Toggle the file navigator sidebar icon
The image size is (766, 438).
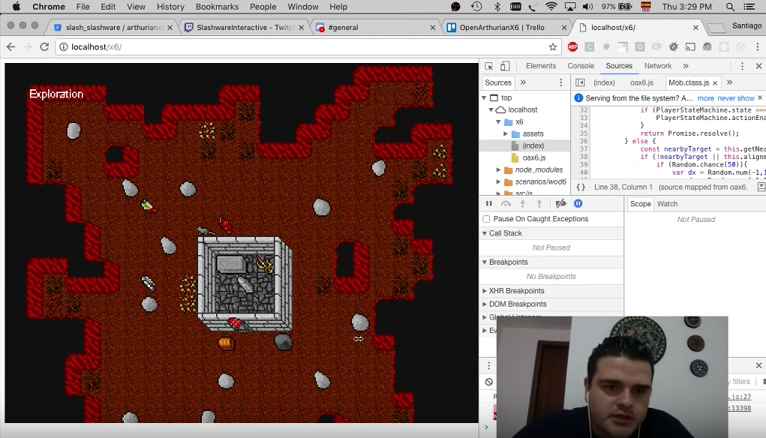pyautogui.click(x=580, y=83)
